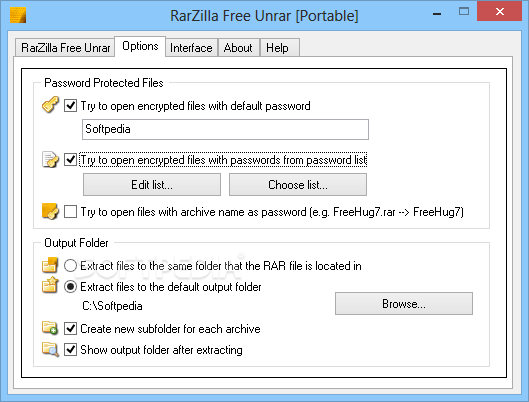Click the new subfolder icon with plus
The image size is (529, 402).
pyautogui.click(x=50, y=328)
